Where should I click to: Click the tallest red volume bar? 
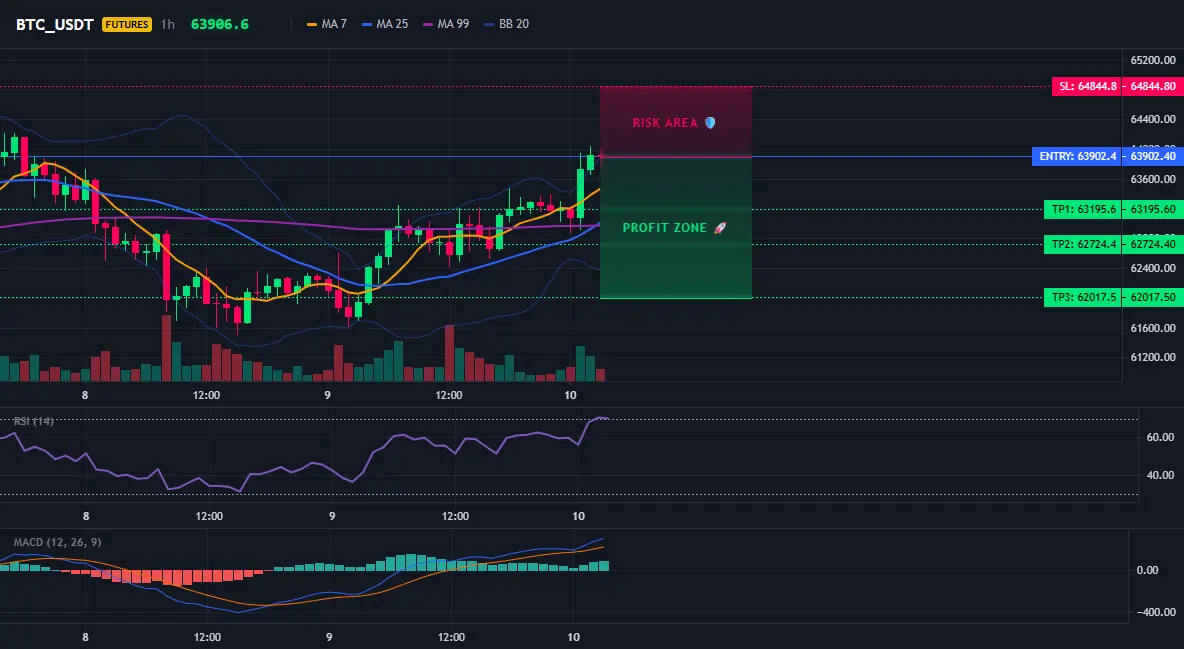165,348
